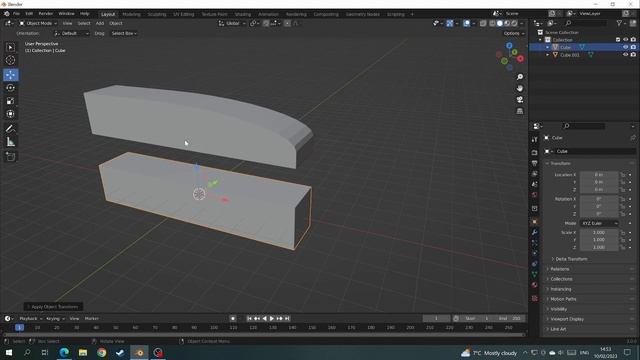Open the Object menu in viewport header
Image resolution: width=640 pixels, height=360 pixels.
[x=116, y=24]
